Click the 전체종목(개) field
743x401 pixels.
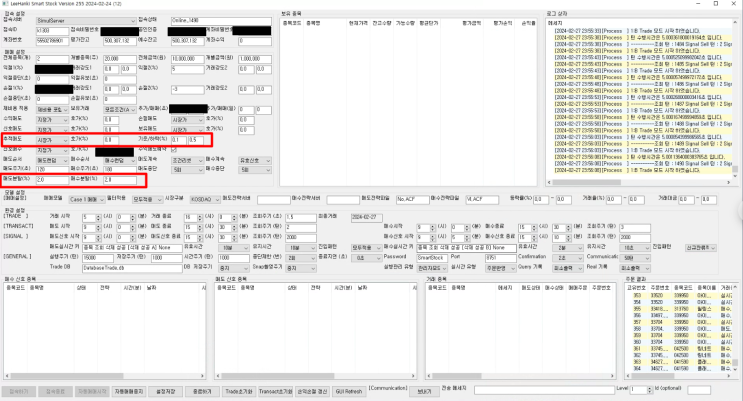tap(52, 59)
